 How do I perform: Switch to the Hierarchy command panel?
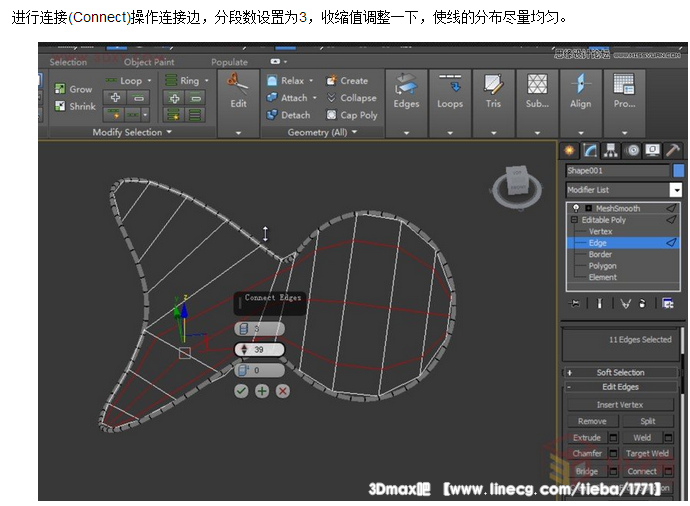610,151
